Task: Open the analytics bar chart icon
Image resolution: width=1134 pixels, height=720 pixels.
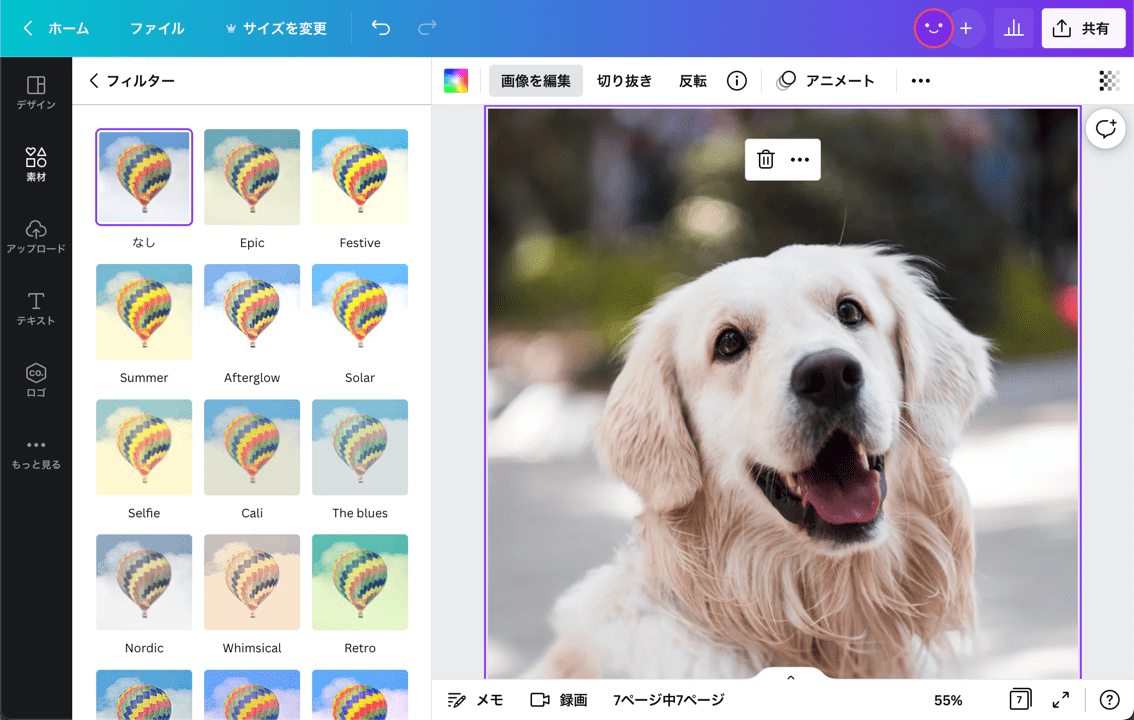Action: pos(1013,28)
